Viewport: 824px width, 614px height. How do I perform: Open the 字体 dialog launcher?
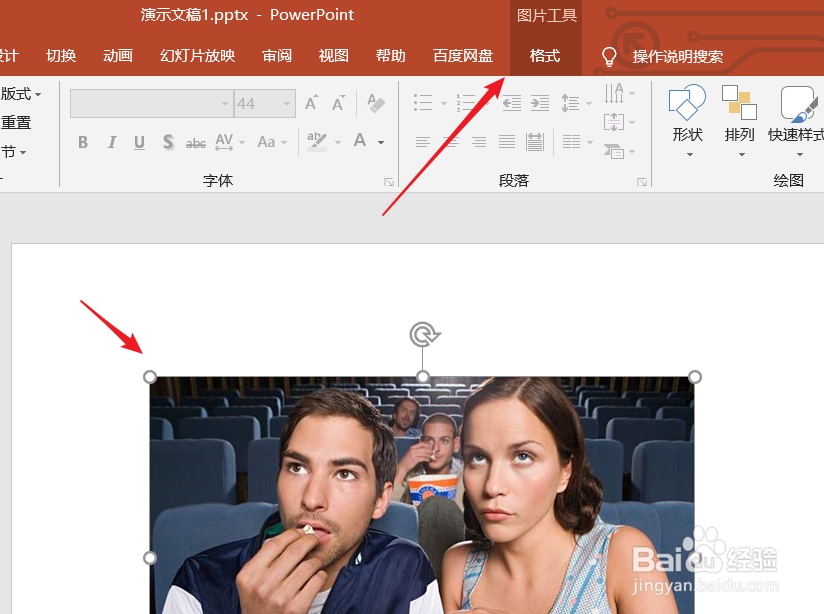click(390, 181)
